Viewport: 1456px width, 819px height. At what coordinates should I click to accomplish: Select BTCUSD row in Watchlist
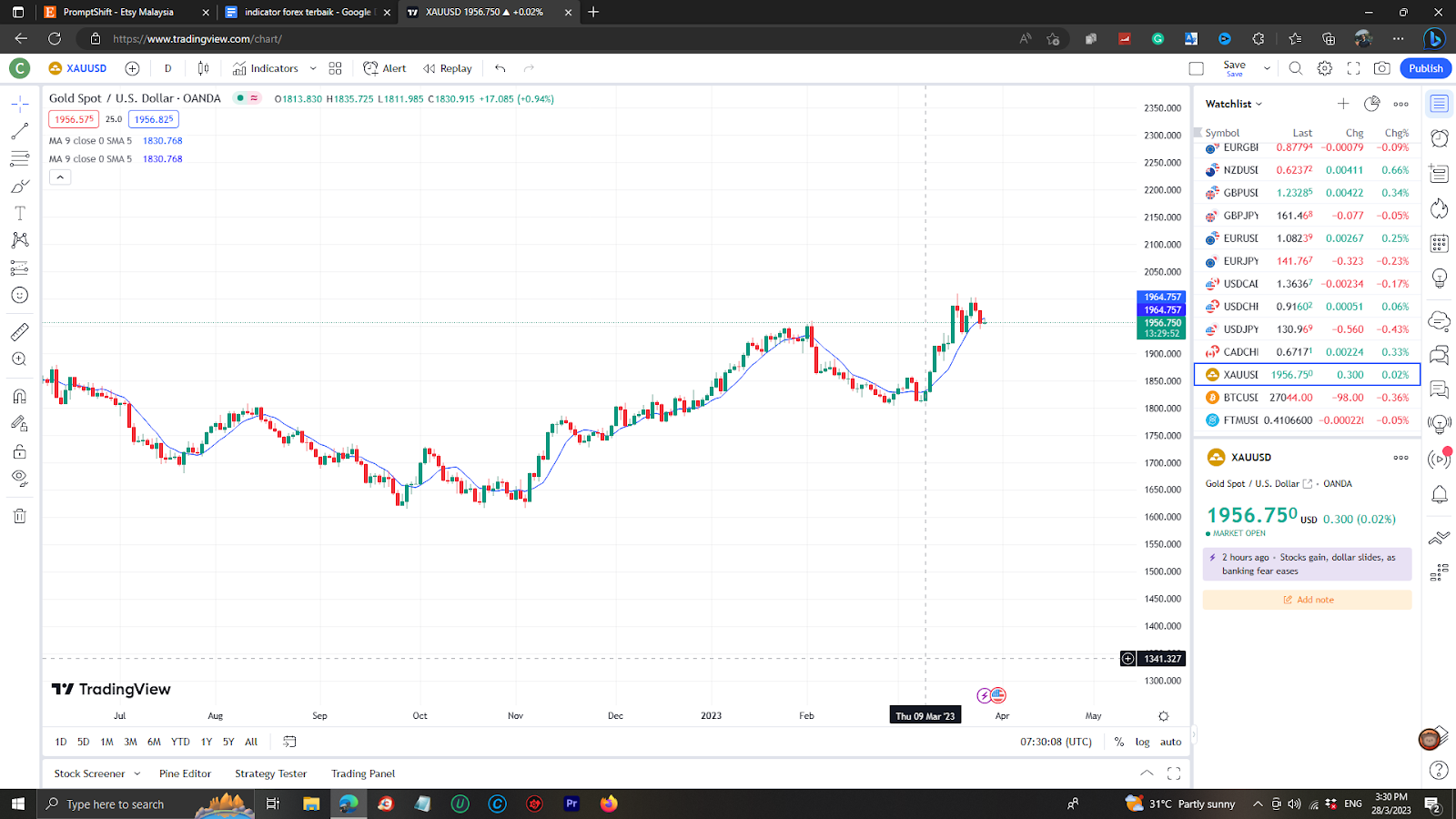pyautogui.click(x=1307, y=398)
